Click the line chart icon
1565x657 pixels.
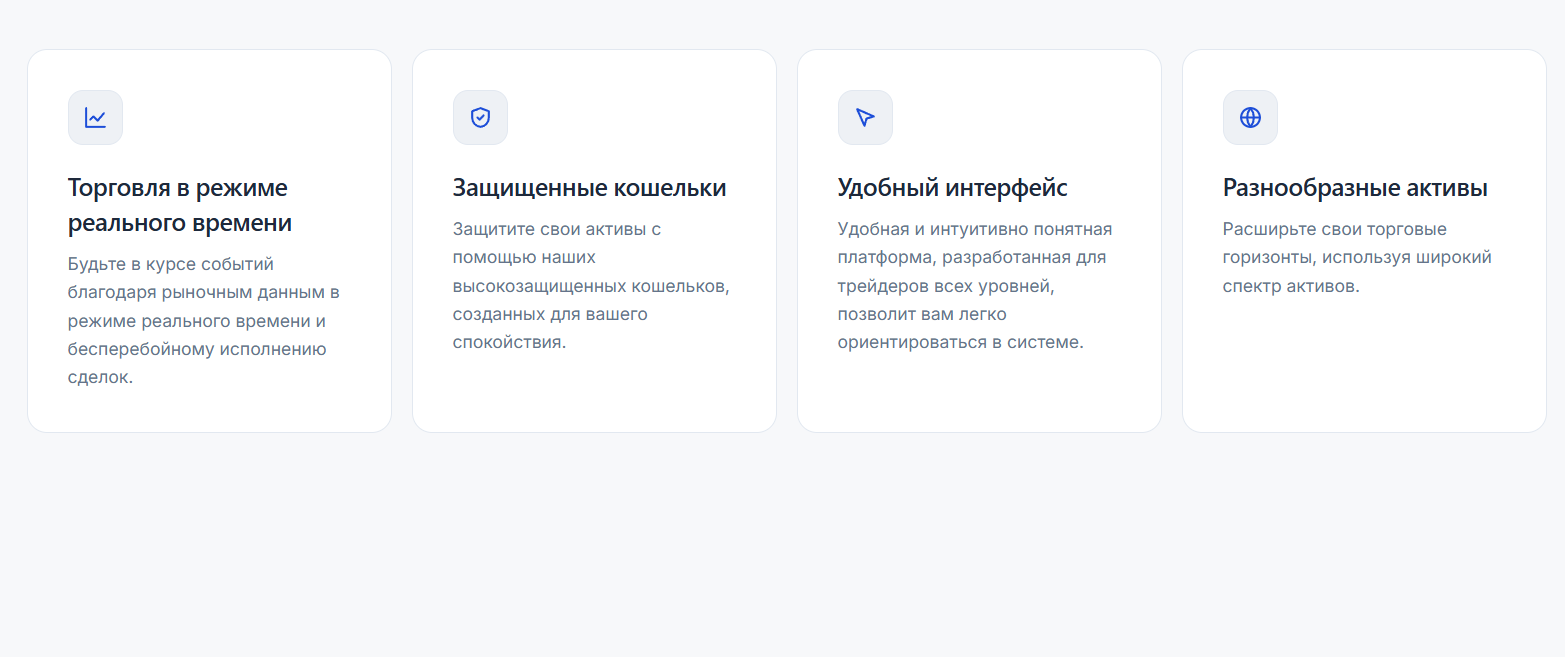tap(95, 118)
